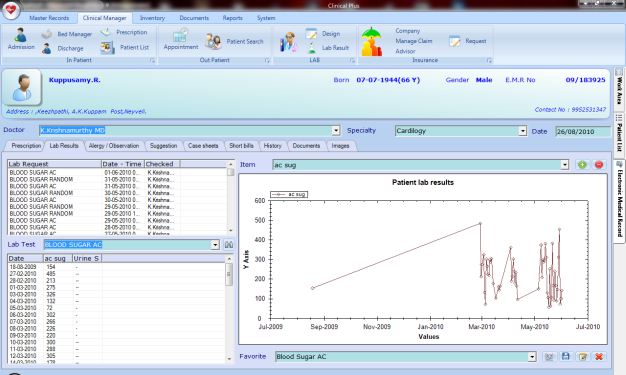Image resolution: width=626 pixels, height=375 pixels.
Task: Open the Item dropdown showing ac sug
Action: (565, 165)
